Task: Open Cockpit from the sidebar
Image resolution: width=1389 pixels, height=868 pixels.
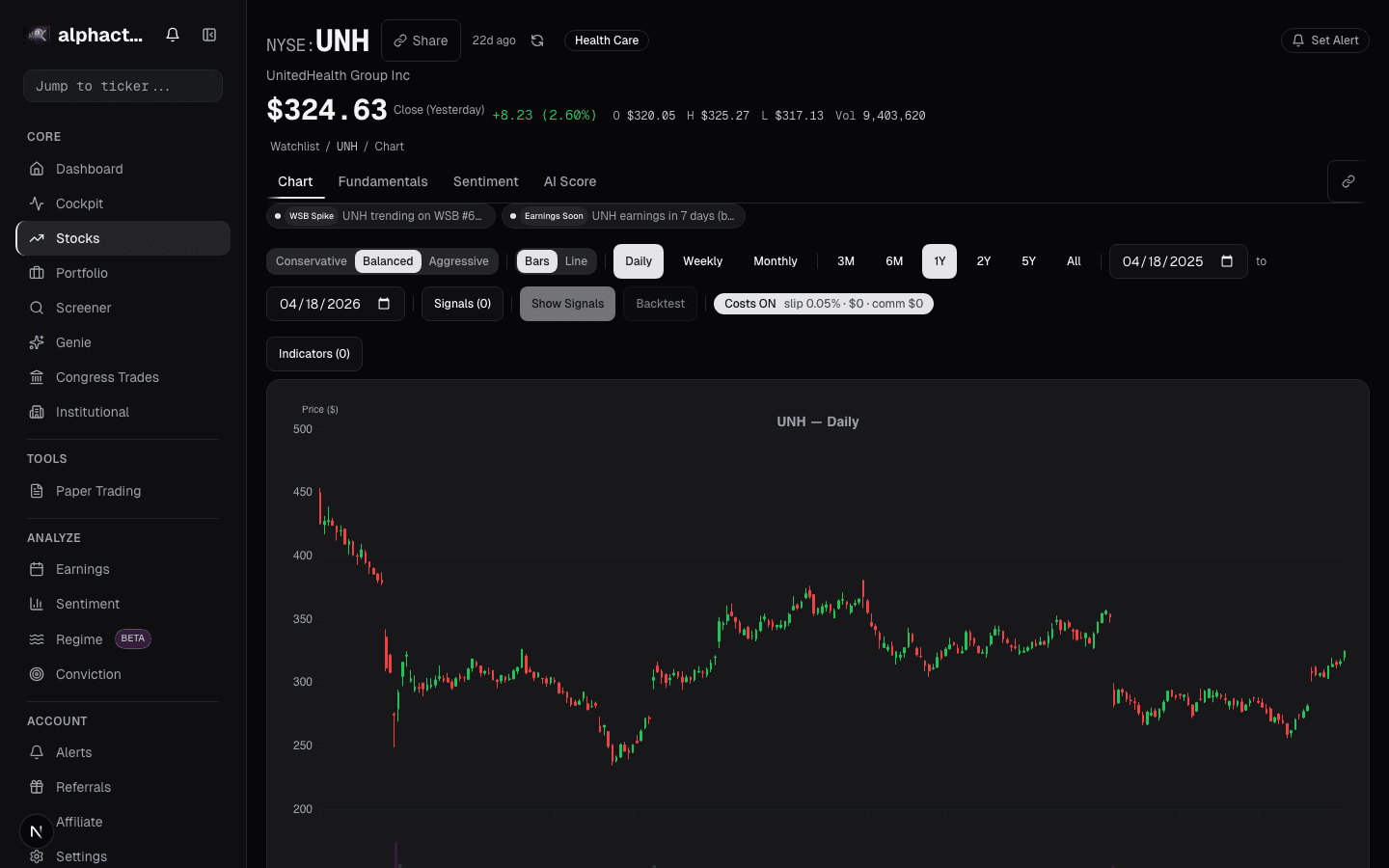Action: pos(79,203)
